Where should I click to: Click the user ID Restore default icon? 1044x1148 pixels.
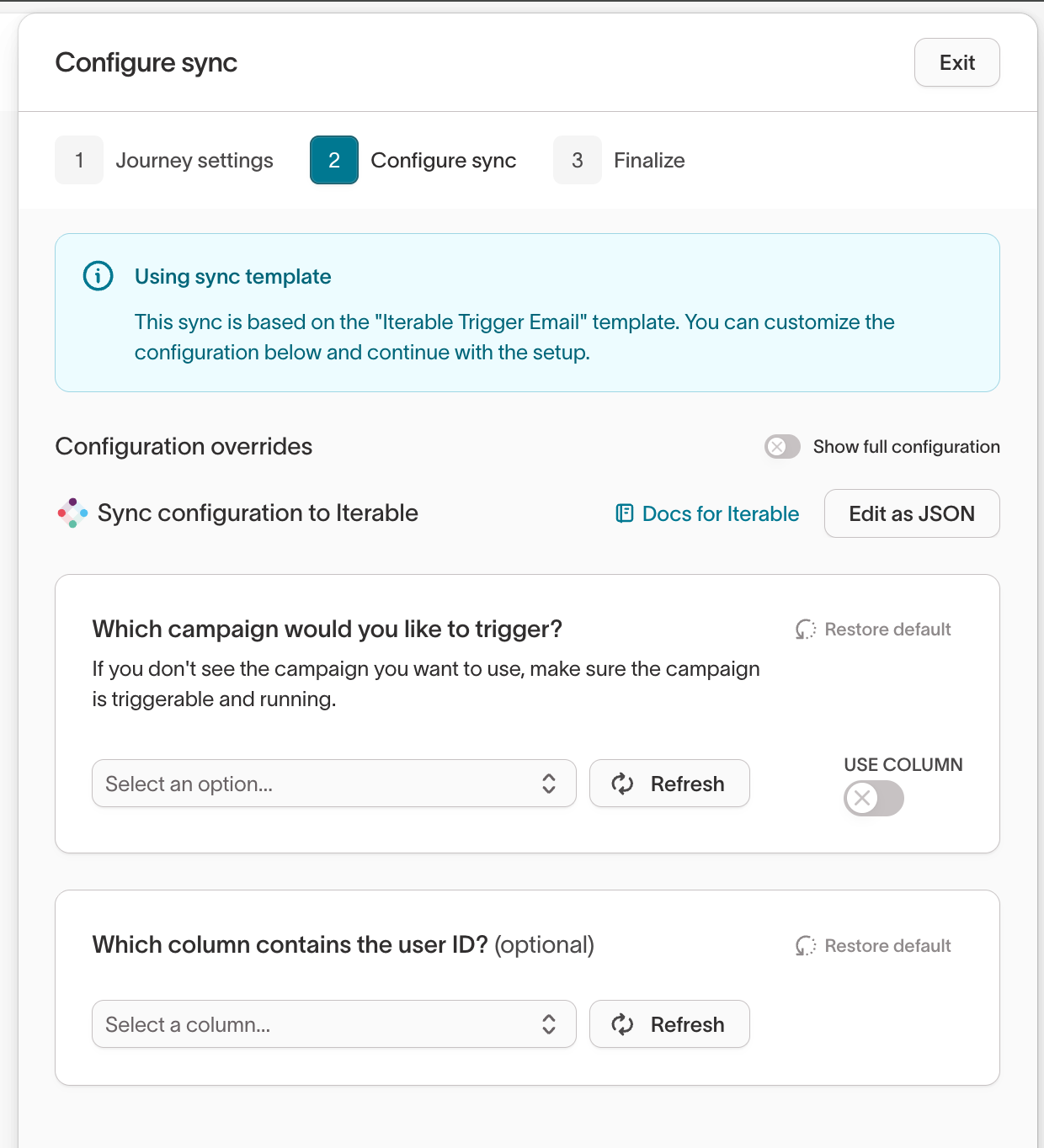pyautogui.click(x=806, y=946)
